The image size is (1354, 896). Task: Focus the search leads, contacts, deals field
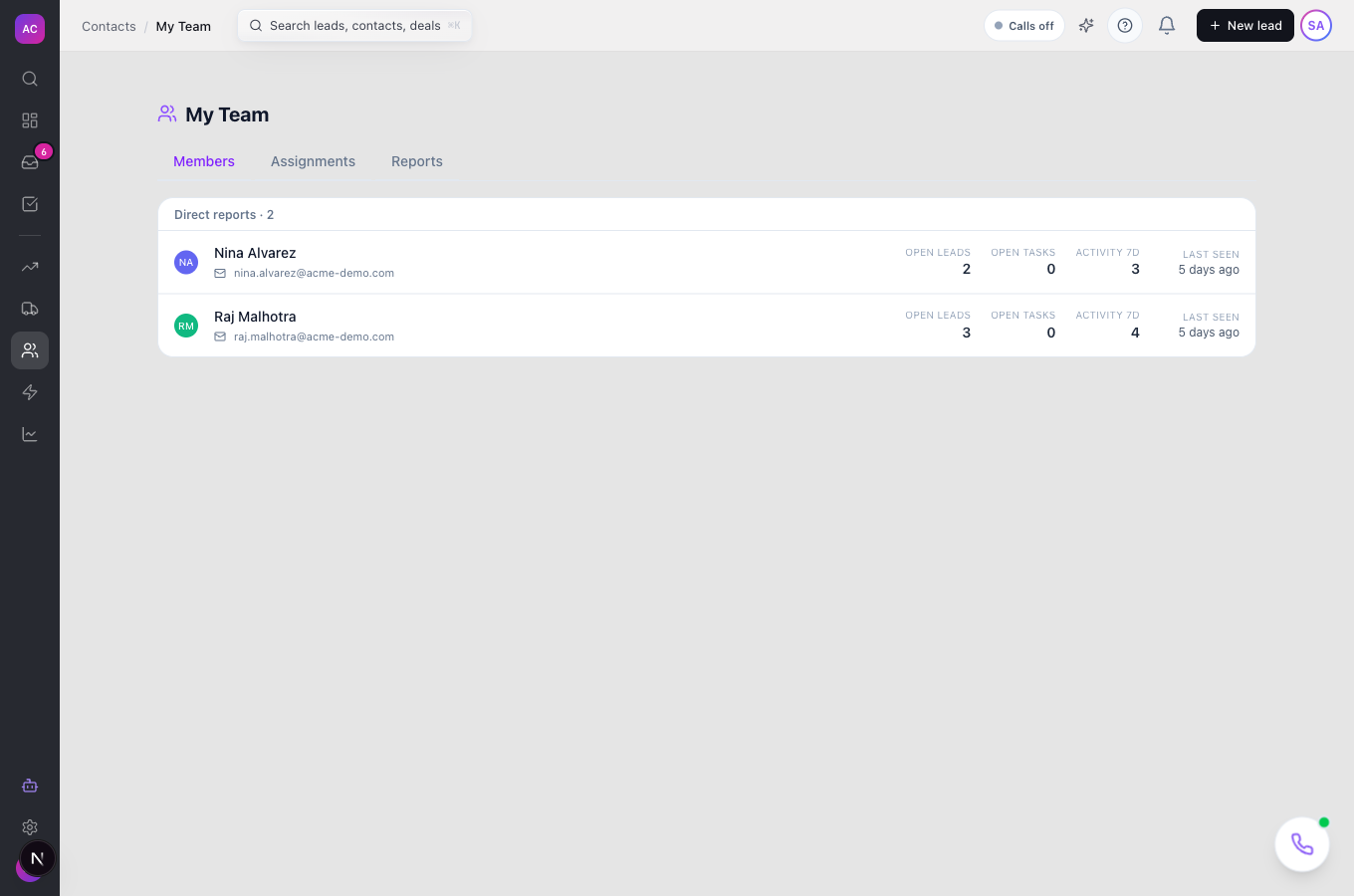[354, 26]
